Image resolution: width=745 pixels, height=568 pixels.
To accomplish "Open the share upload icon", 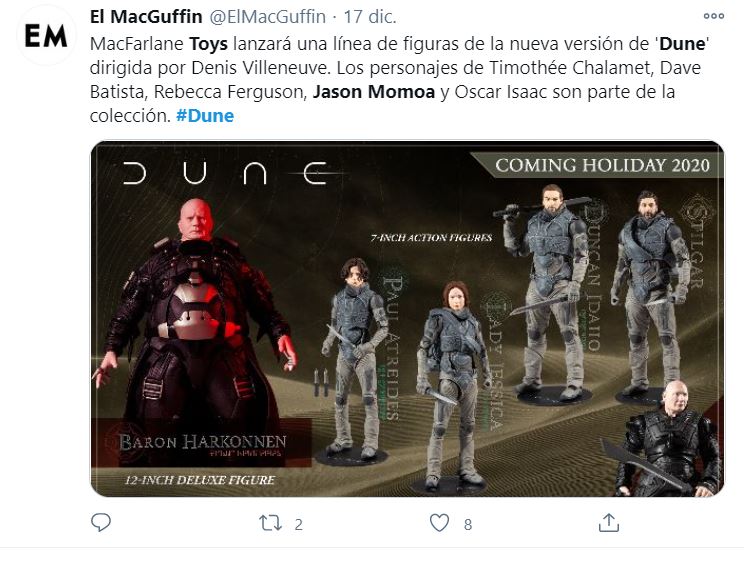I will (609, 522).
